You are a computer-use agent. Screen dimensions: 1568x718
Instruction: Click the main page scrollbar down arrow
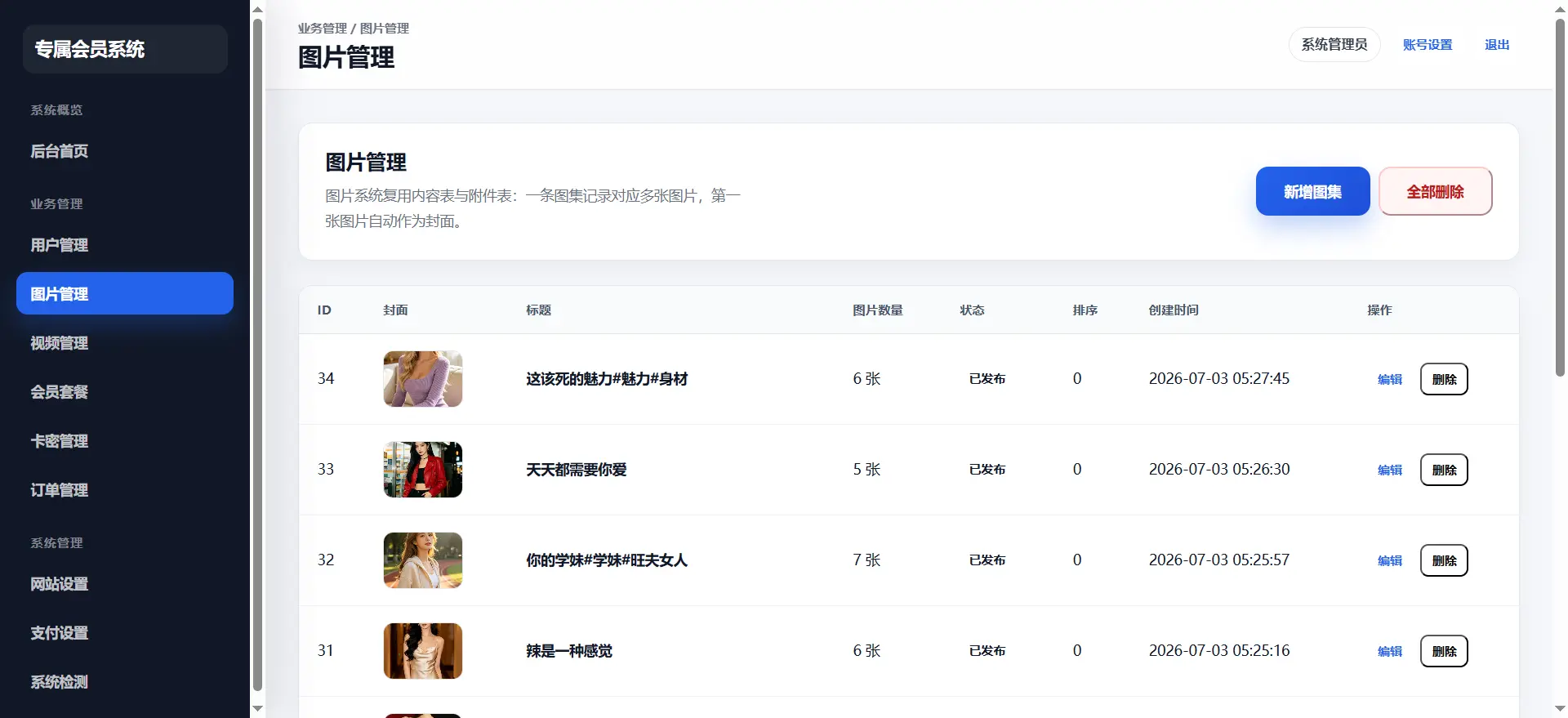1560,709
